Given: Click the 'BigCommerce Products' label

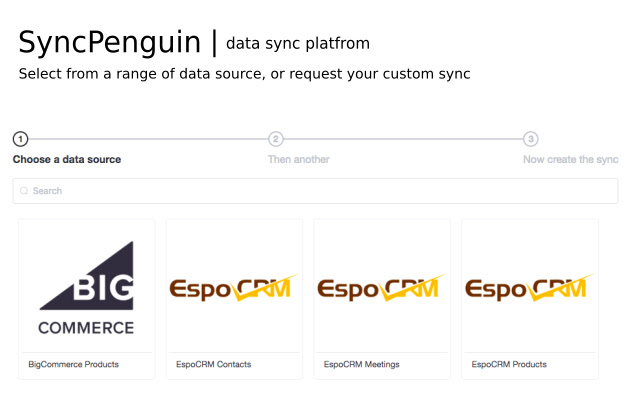Looking at the screenshot, I should click(x=73, y=364).
